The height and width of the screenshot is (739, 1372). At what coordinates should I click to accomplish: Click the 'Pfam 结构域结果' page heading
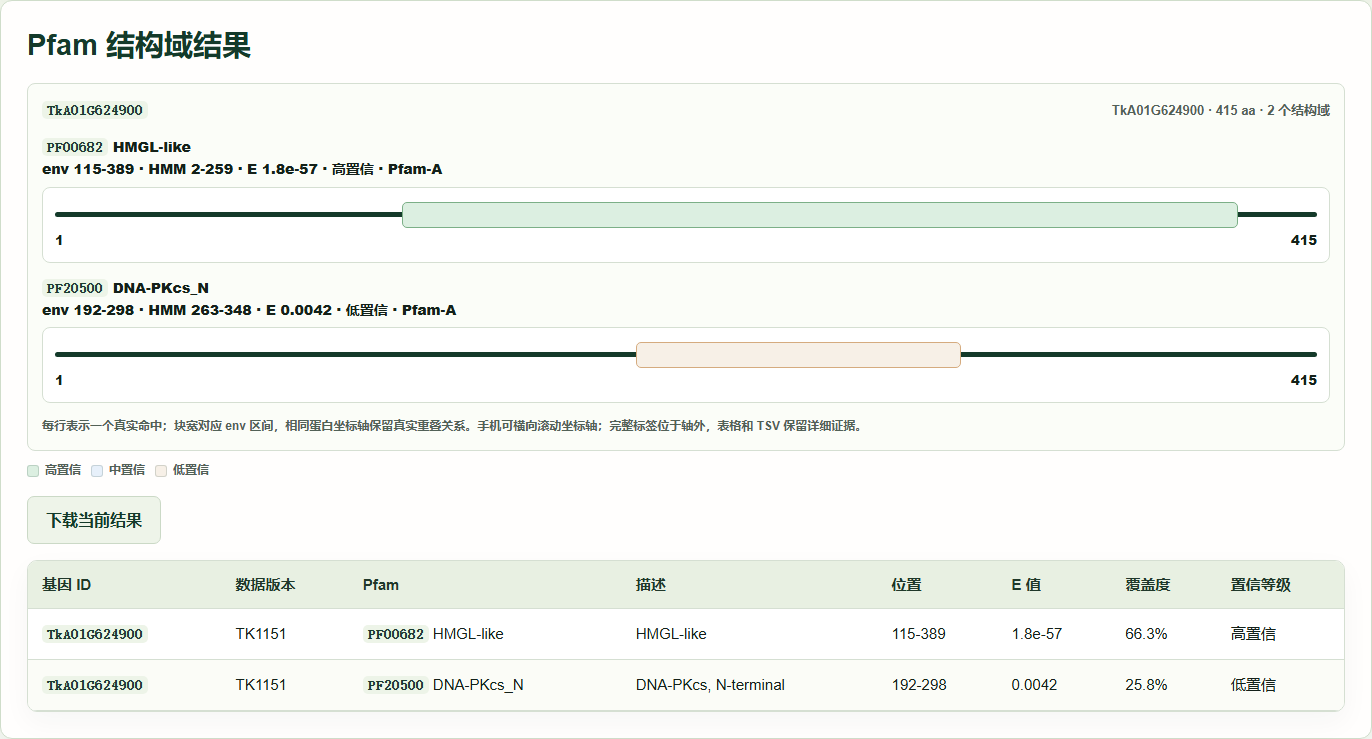pos(139,45)
